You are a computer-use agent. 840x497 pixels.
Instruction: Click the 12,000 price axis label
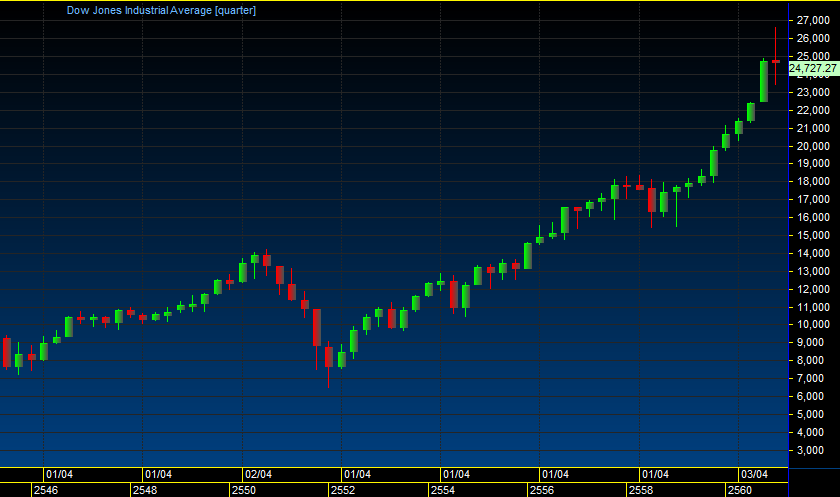point(813,289)
